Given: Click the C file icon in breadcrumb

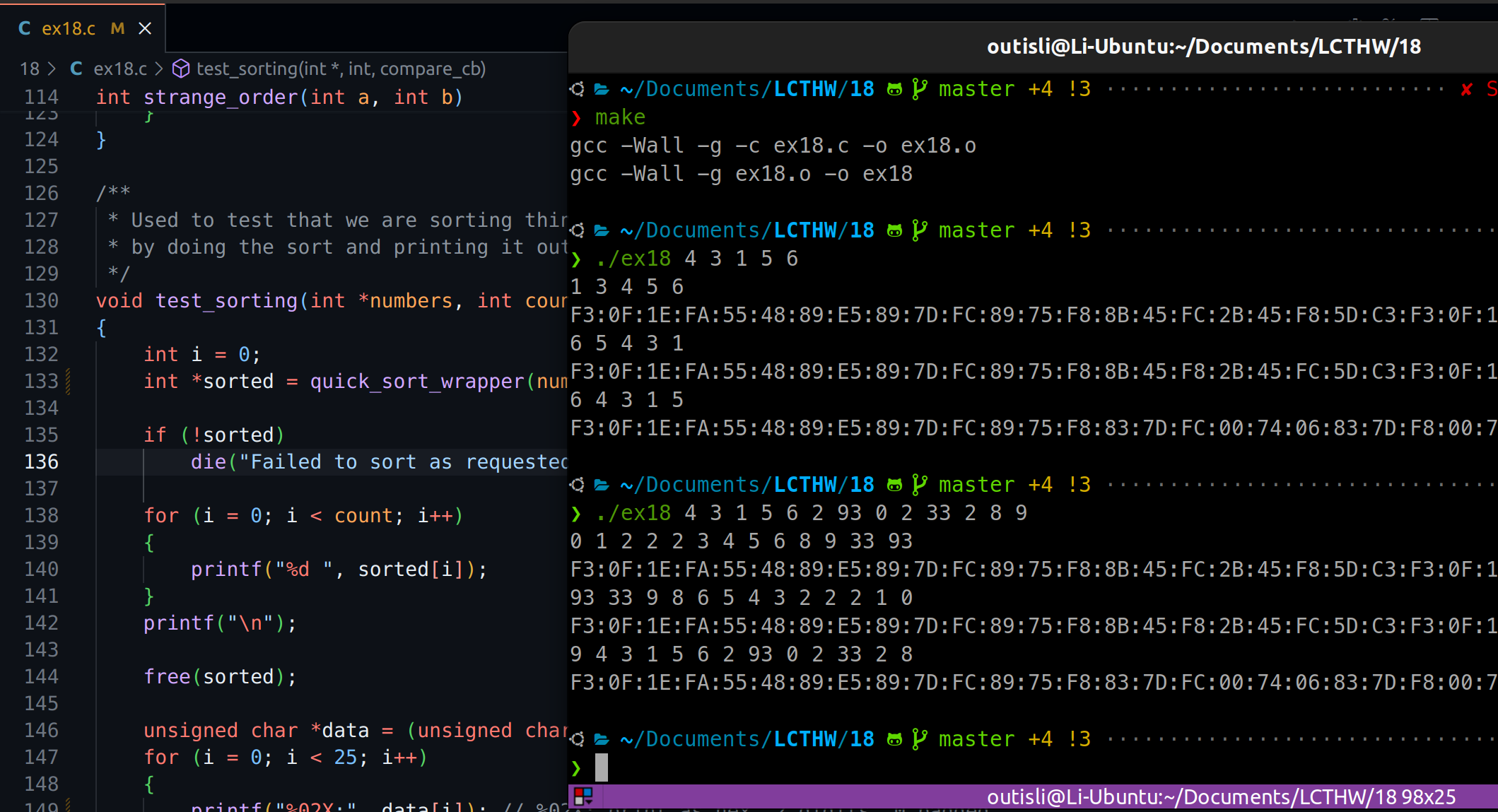Looking at the screenshot, I should tap(76, 69).
